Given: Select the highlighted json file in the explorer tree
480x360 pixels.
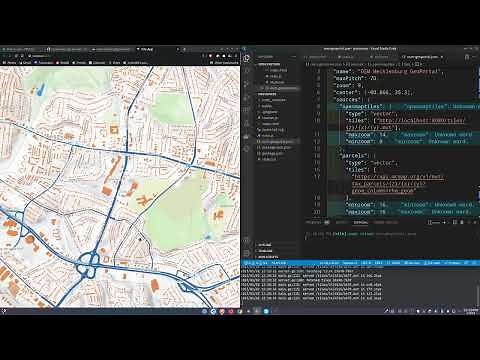Looking at the screenshot, I should [x=277, y=142].
